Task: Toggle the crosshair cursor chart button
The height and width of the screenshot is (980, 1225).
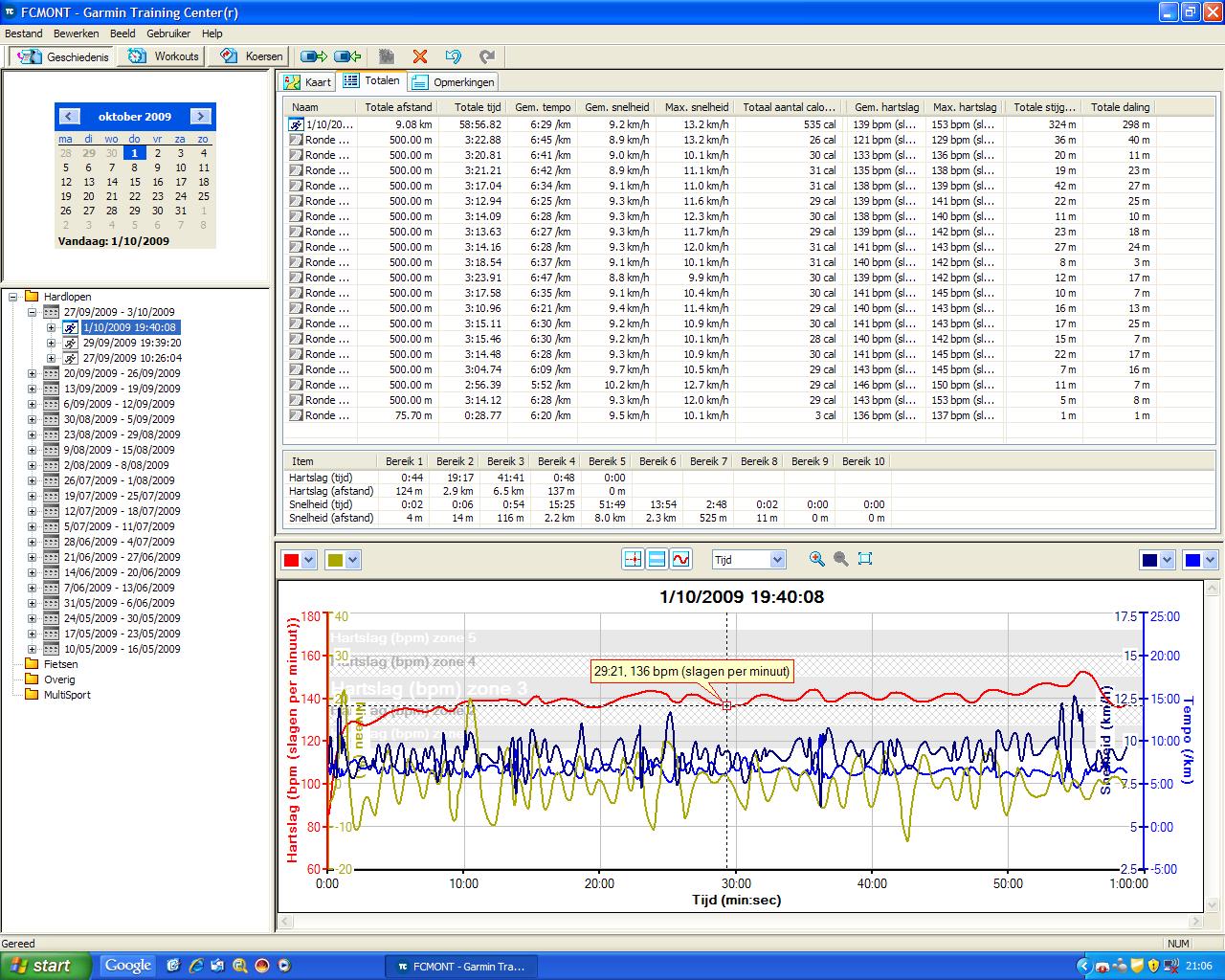Action: [x=633, y=559]
